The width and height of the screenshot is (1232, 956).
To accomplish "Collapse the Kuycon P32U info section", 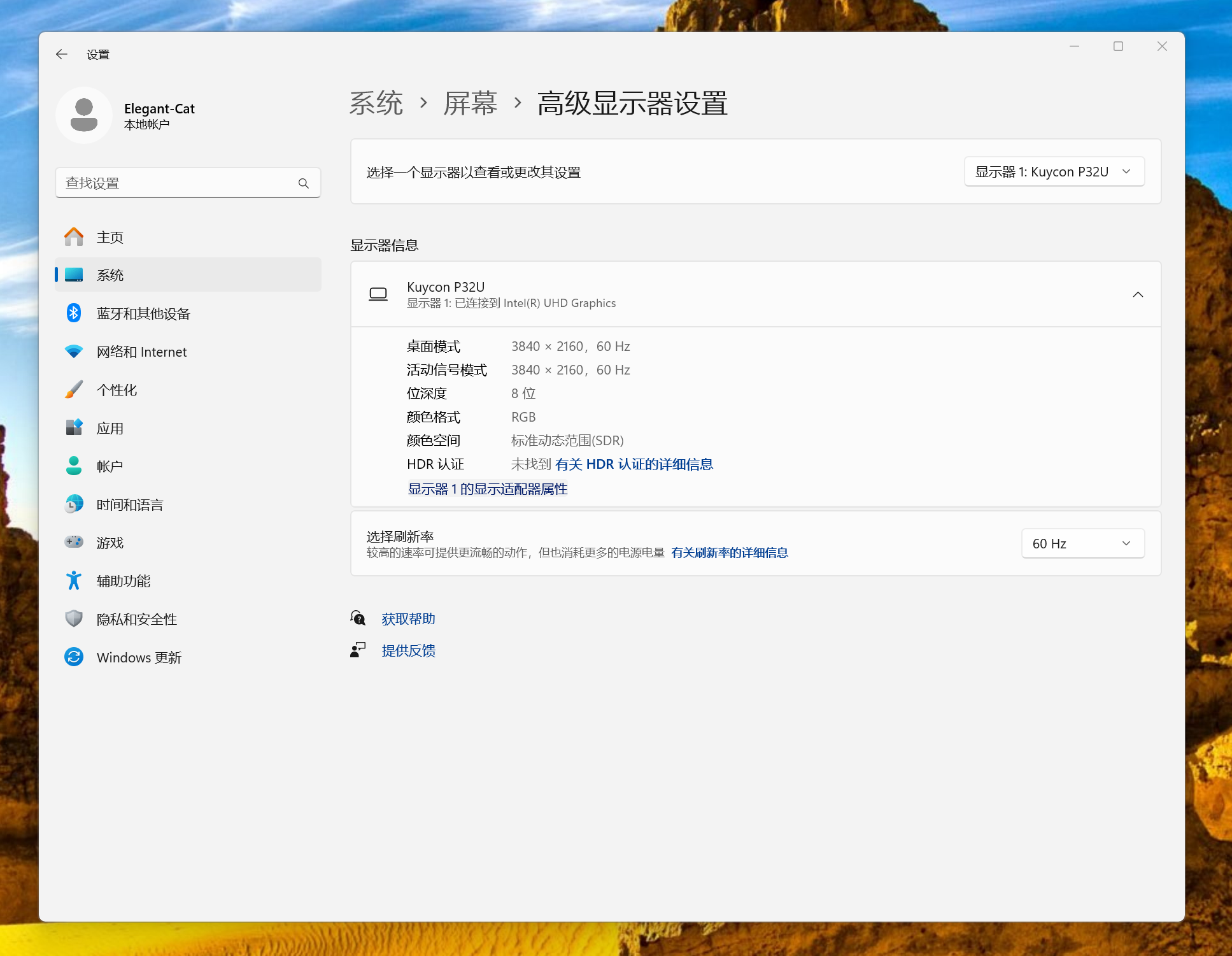I will (x=1137, y=294).
